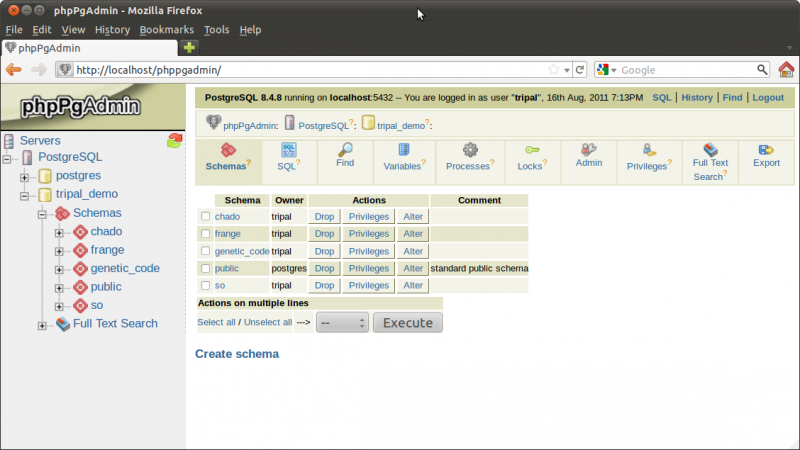800x450 pixels.
Task: Go back with the browser back arrow
Action: (x=14, y=69)
